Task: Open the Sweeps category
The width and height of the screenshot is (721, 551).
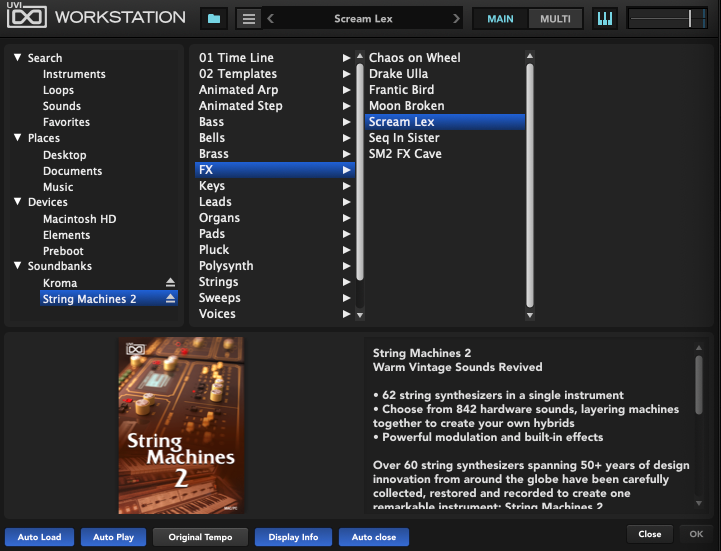Action: click(x=275, y=298)
